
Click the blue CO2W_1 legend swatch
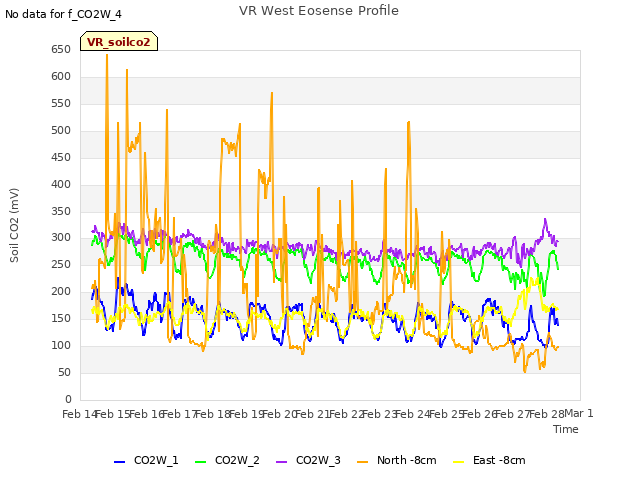click(x=119, y=462)
